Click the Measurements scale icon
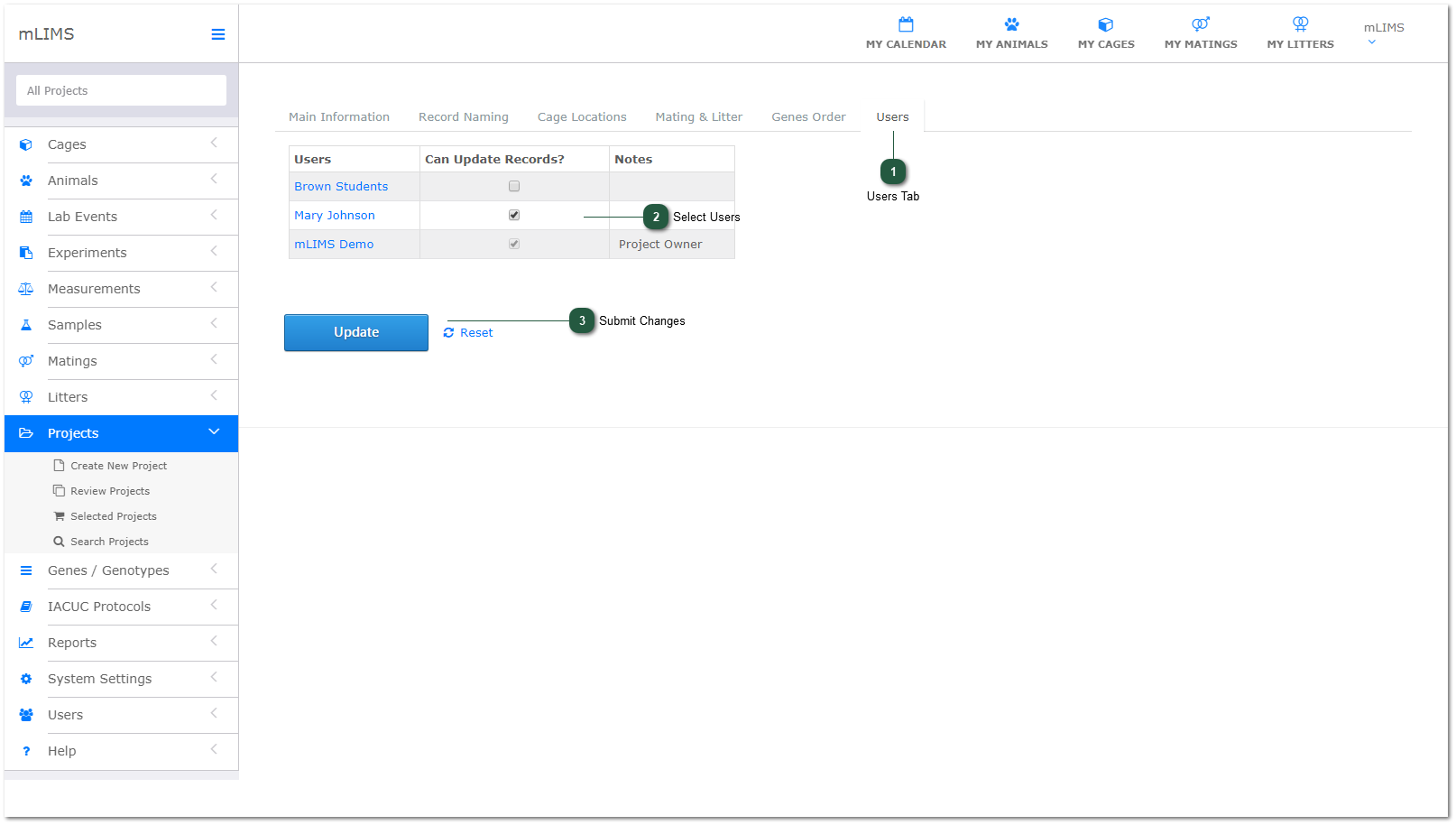Viewport: 1456px width, 825px height. 26,289
